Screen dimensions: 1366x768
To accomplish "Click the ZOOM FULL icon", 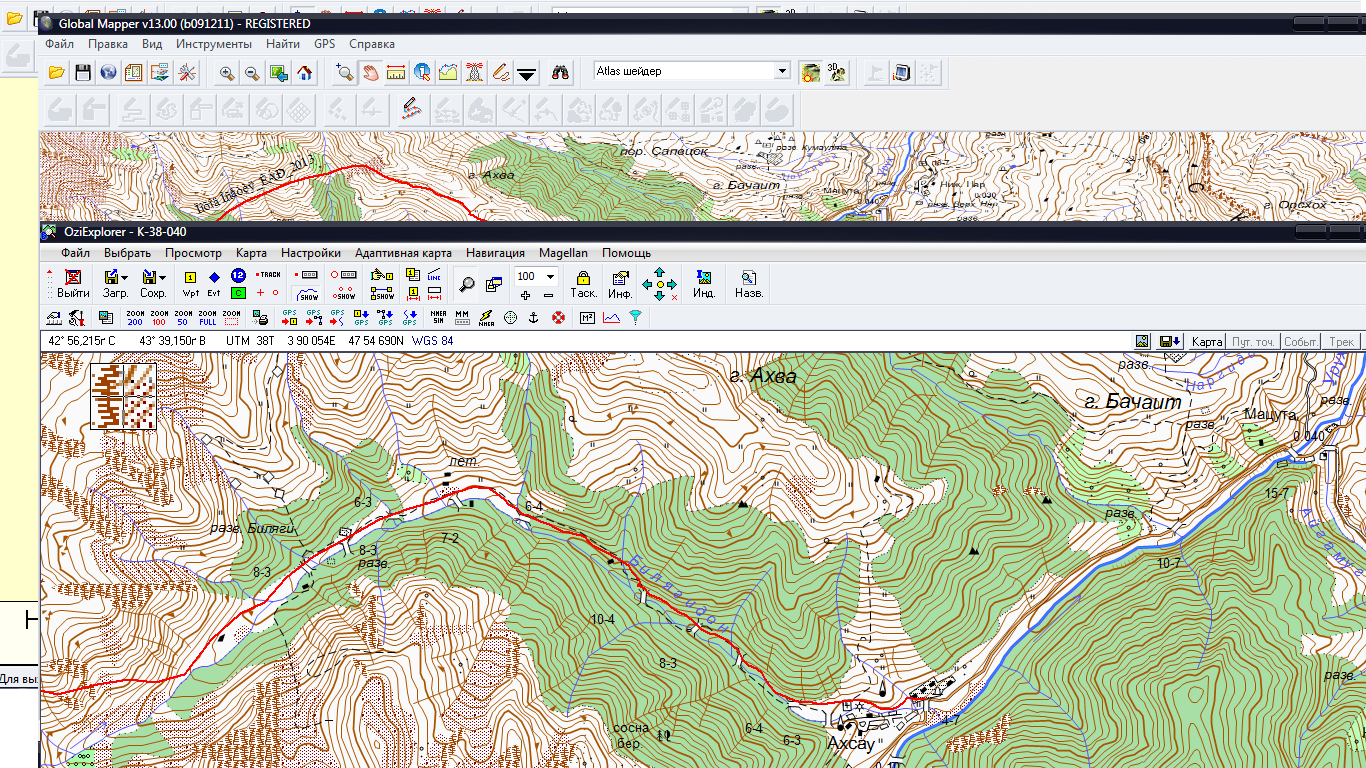I will click(x=207, y=318).
